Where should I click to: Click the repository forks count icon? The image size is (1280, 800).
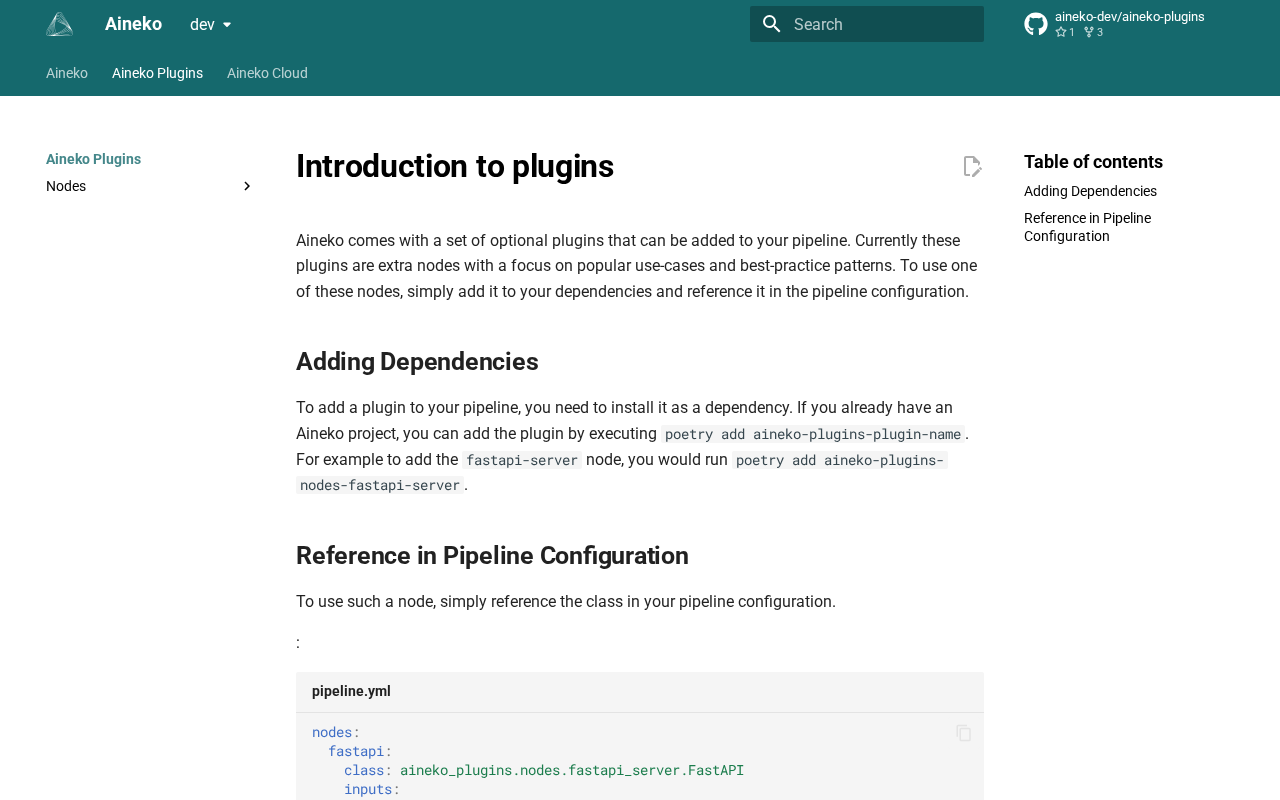tap(1089, 32)
